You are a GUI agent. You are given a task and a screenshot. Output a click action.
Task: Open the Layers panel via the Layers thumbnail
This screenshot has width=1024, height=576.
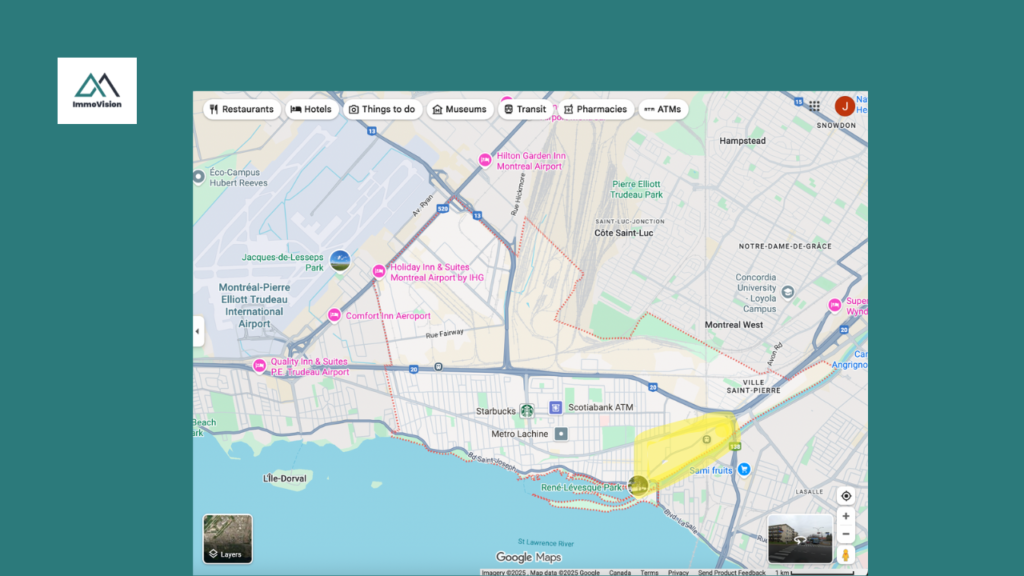[226, 539]
